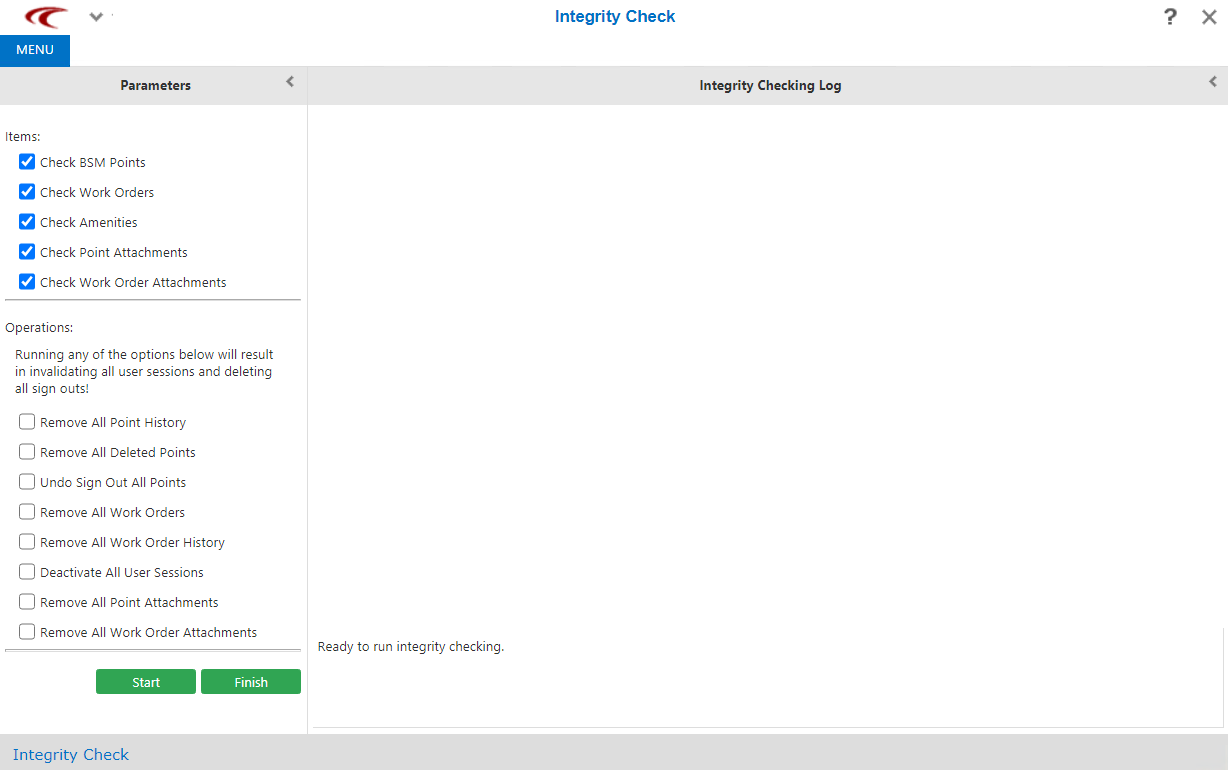Click the Finish button

click(250, 681)
